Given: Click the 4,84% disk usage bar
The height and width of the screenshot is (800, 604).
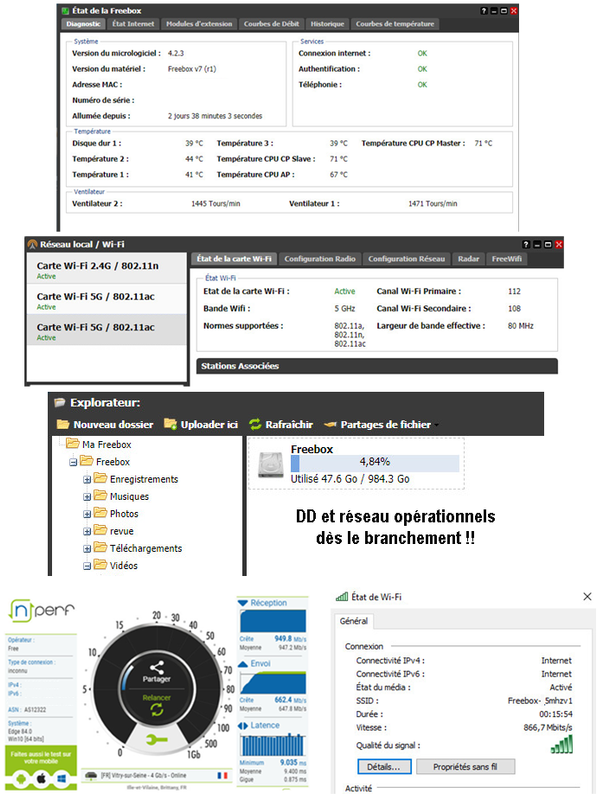Looking at the screenshot, I should click(x=375, y=462).
